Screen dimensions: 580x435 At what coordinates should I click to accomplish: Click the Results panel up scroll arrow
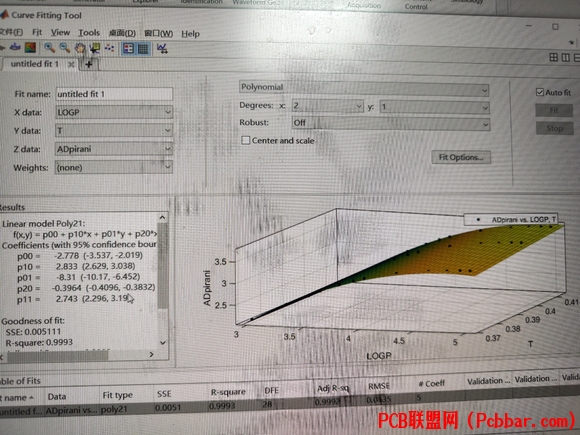(x=162, y=217)
